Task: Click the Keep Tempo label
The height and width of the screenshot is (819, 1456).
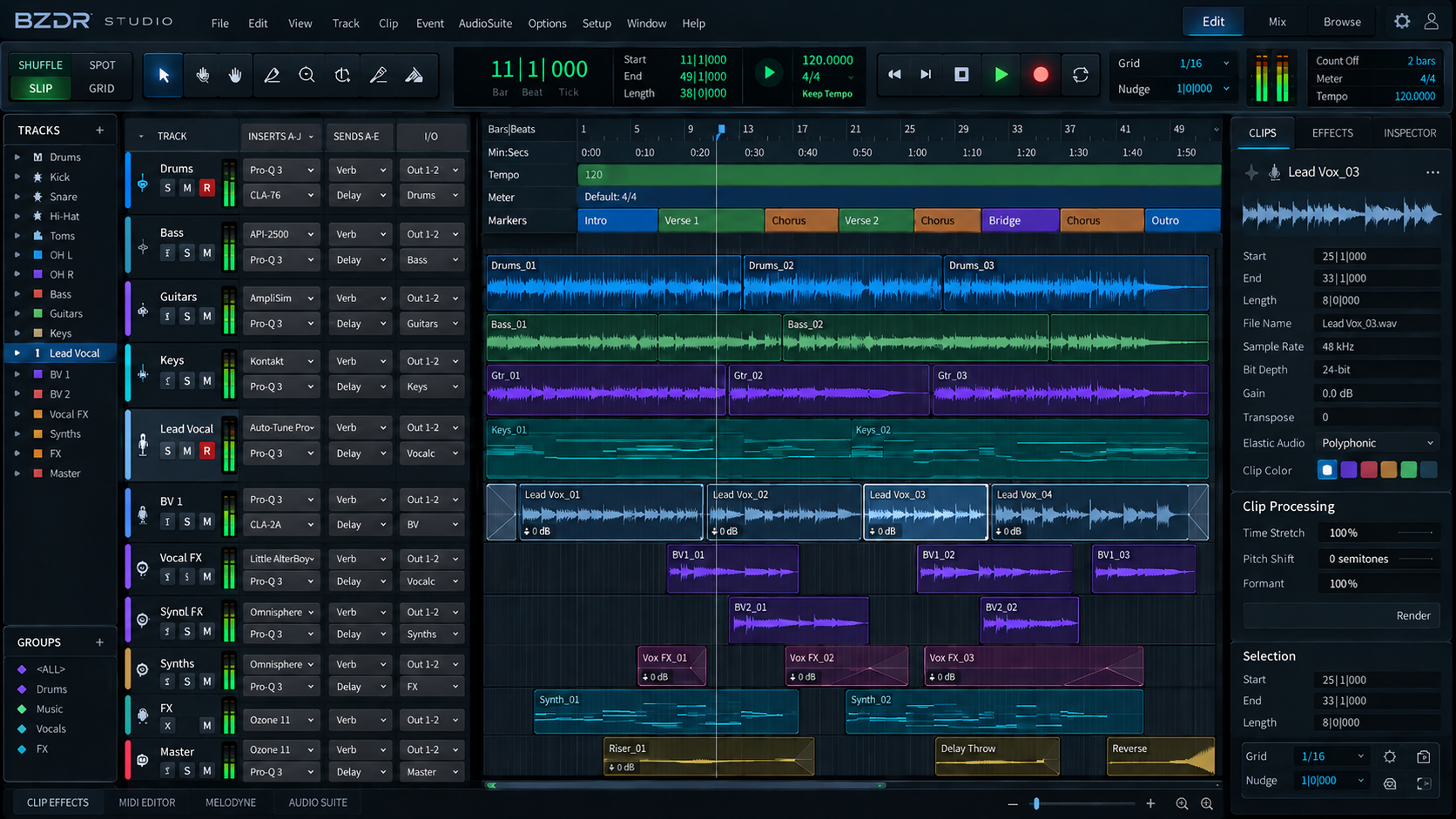Action: tap(827, 94)
